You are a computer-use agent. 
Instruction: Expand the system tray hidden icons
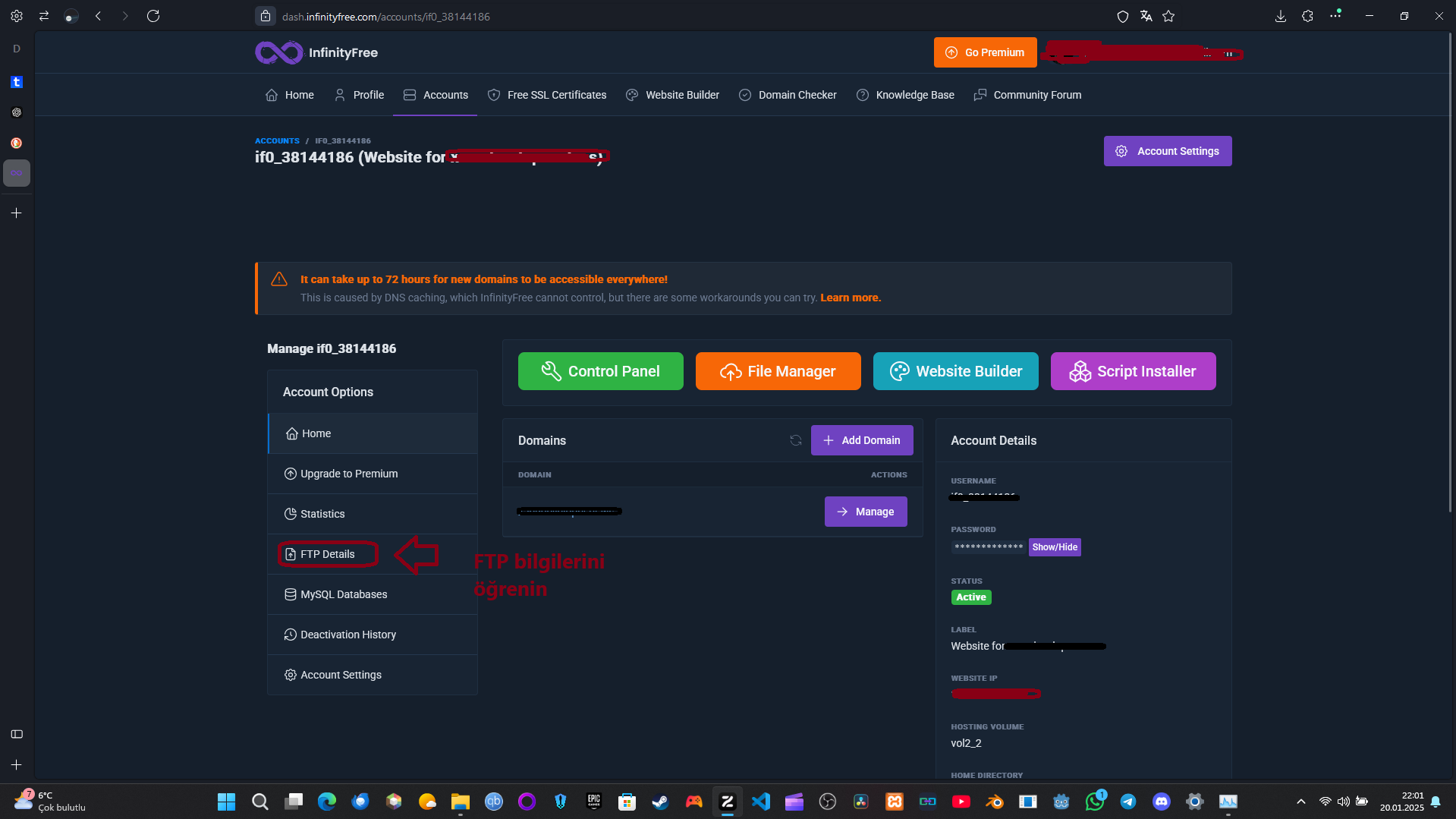(x=1301, y=802)
